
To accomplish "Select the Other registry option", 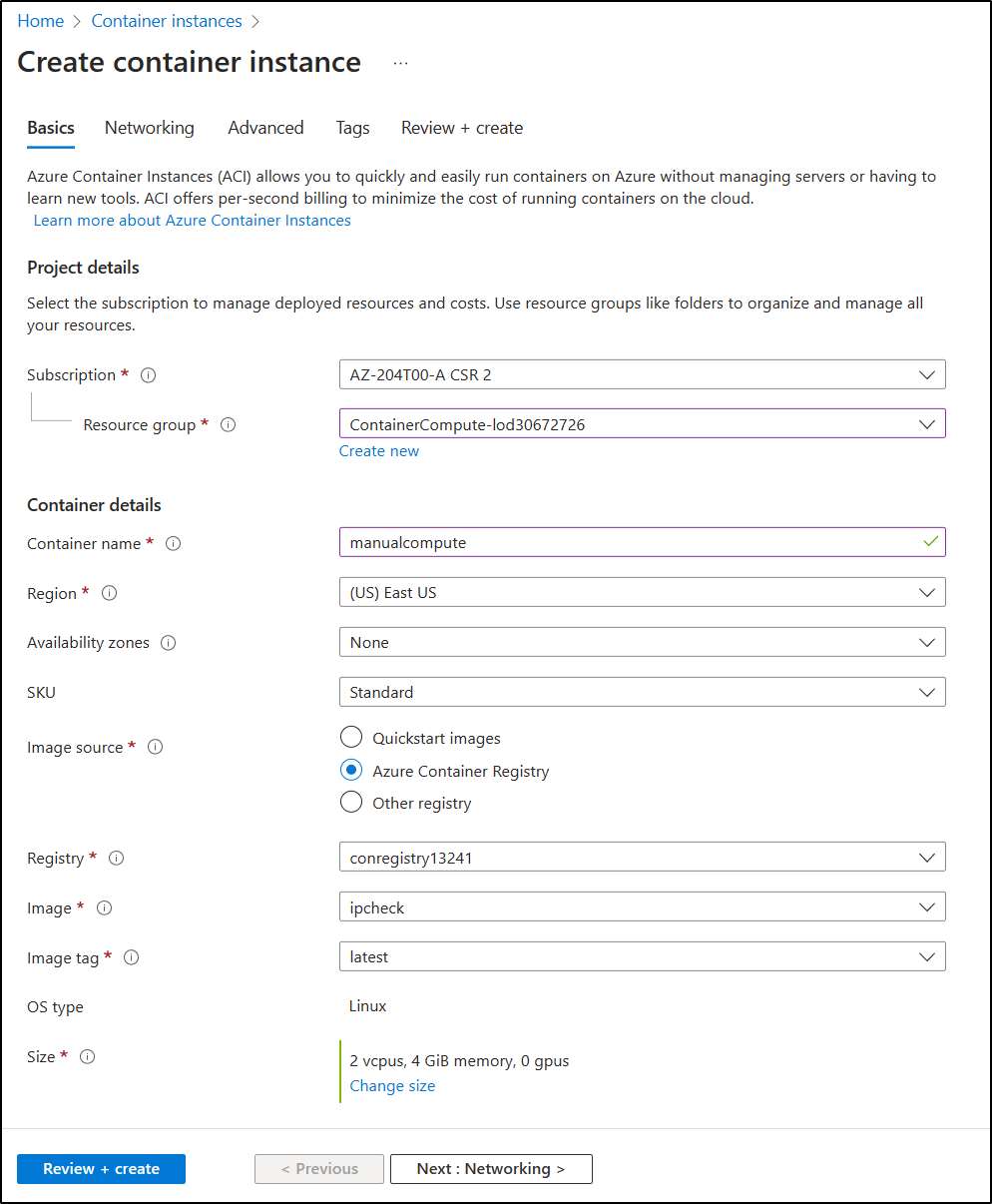I will click(351, 802).
